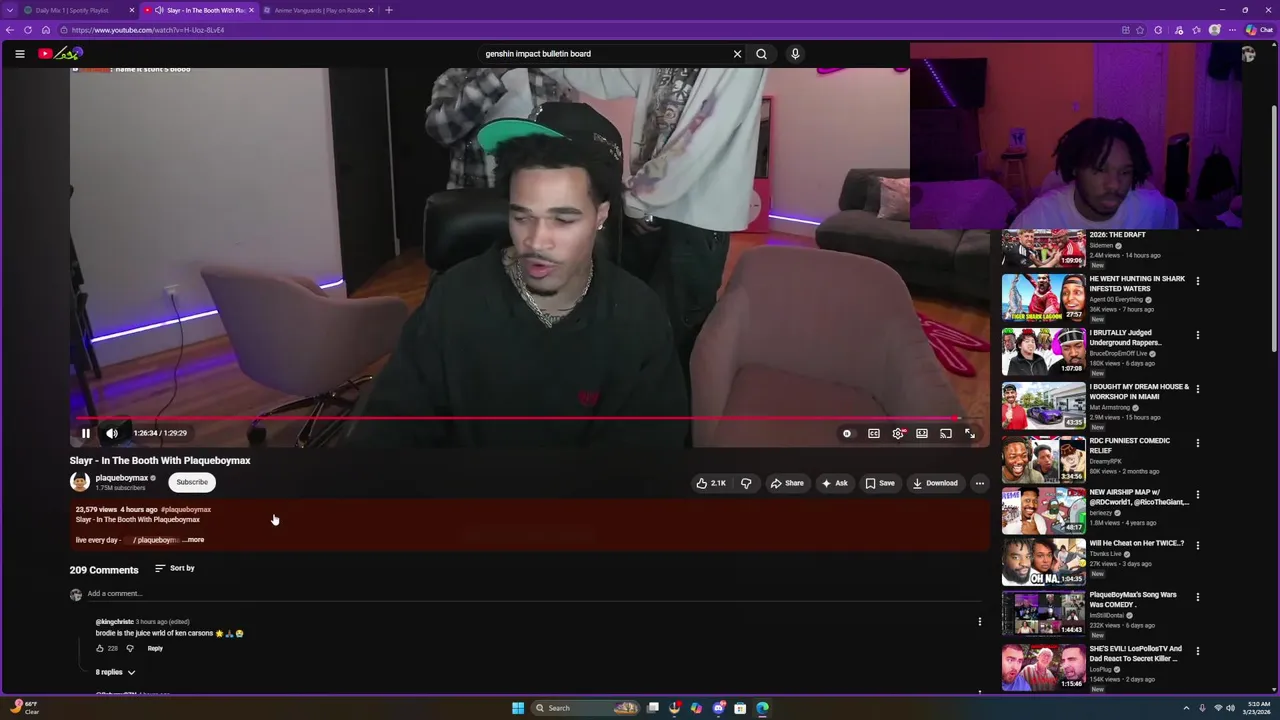Open RDC Funniest Comedic Relief thumbnail
This screenshot has height=720, width=1280.
pos(1043,459)
